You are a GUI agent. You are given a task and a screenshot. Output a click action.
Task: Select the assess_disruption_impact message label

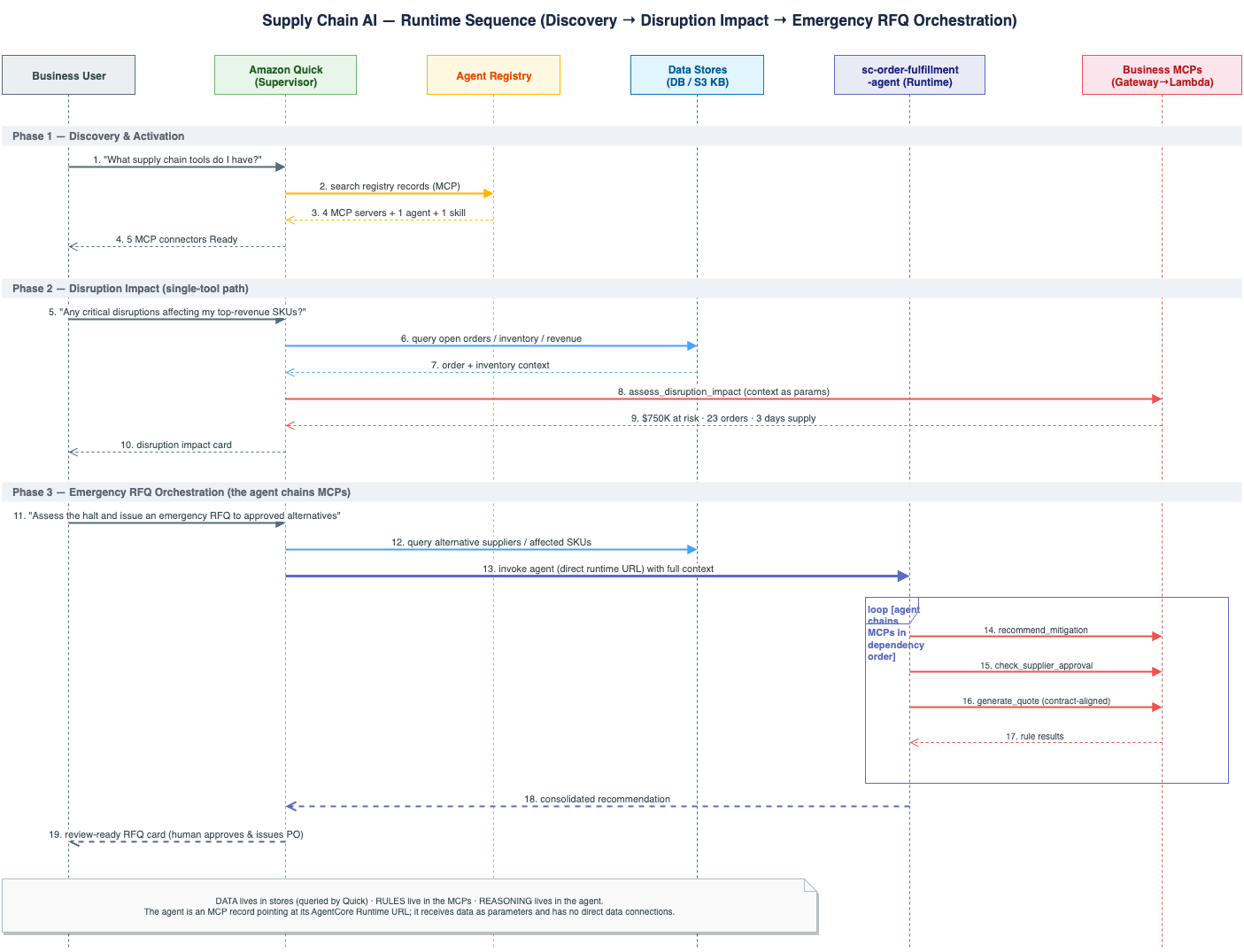[x=723, y=391]
